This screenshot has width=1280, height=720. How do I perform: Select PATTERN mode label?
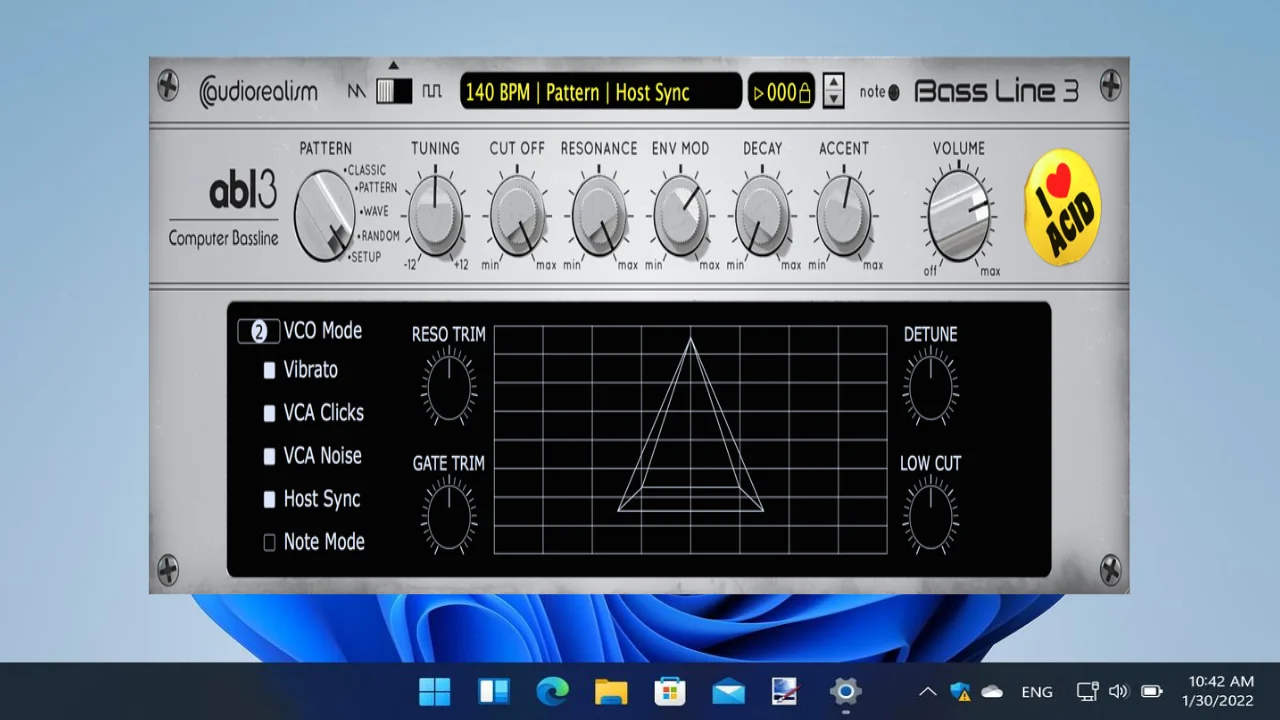(377, 187)
